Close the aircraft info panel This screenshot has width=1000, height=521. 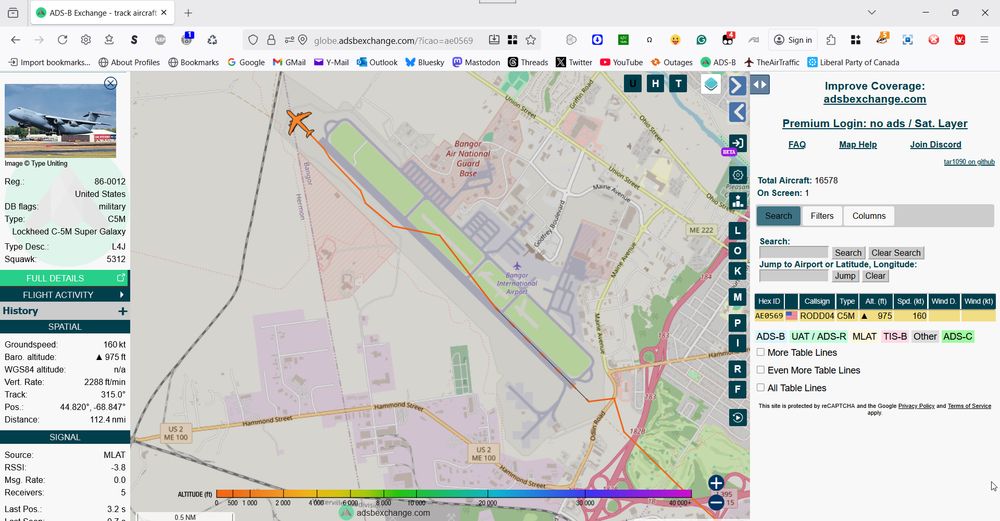[111, 83]
